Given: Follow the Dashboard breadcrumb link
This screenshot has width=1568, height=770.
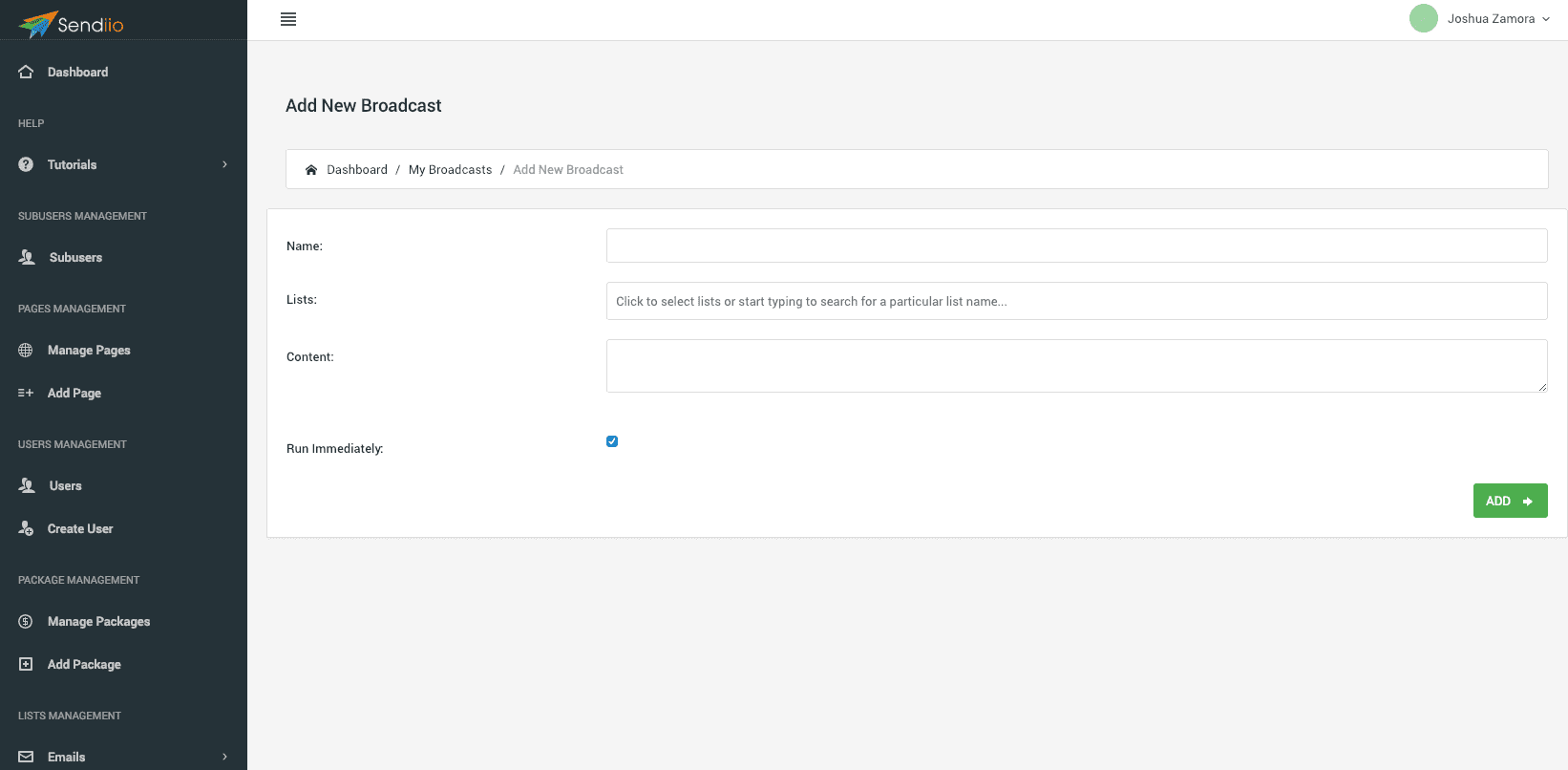Looking at the screenshot, I should 357,170.
